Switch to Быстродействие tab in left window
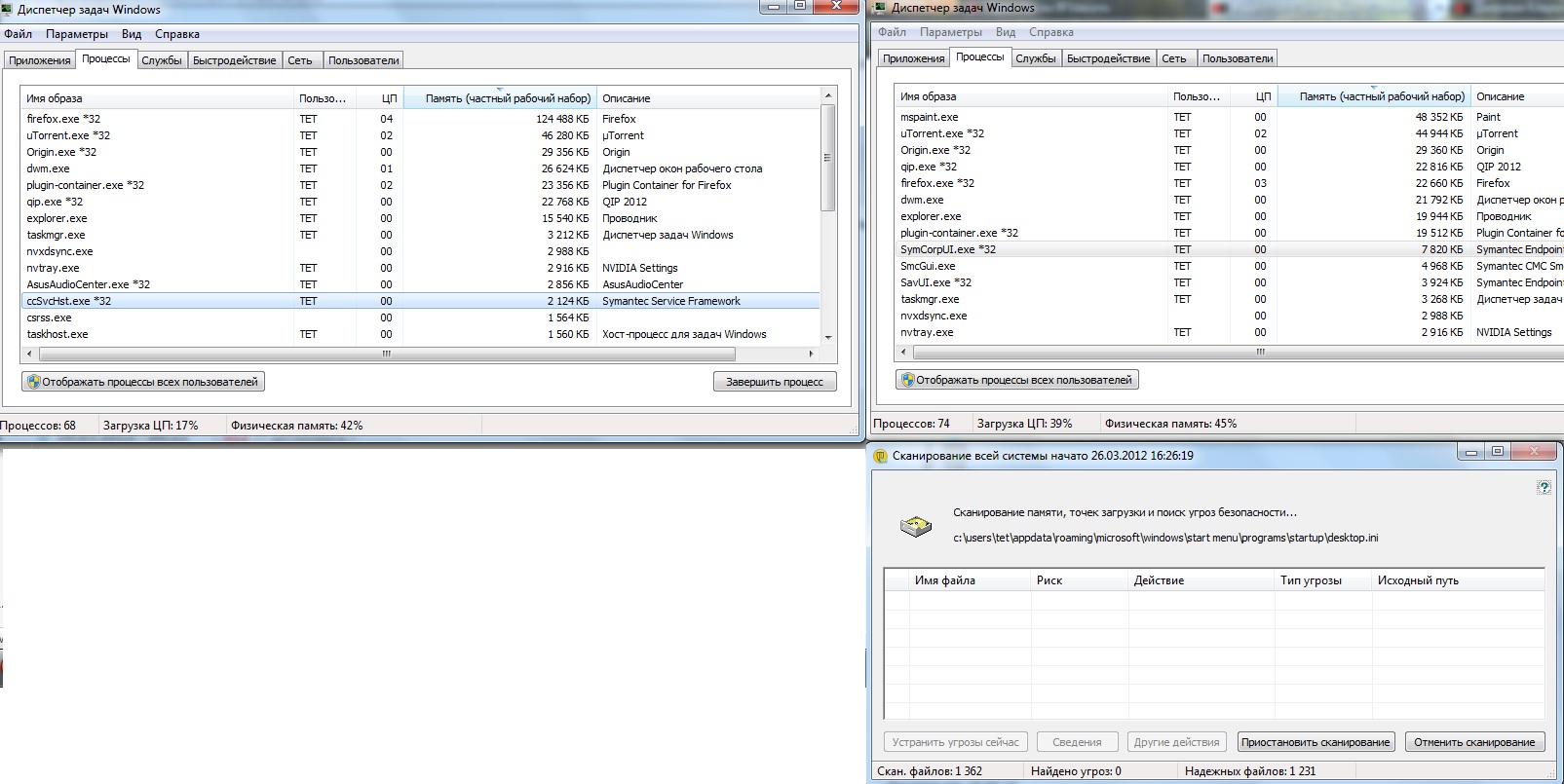Image resolution: width=1564 pixels, height=784 pixels. tap(235, 60)
